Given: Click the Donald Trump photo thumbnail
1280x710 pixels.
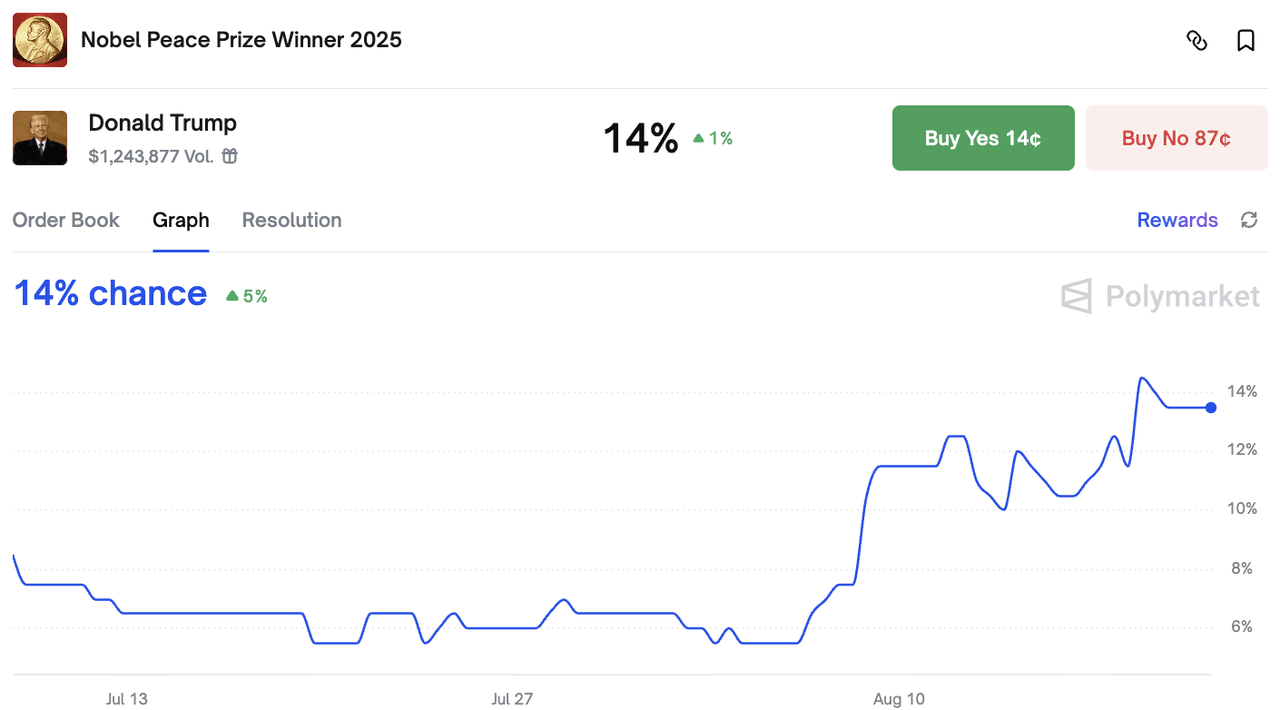Looking at the screenshot, I should tap(40, 138).
